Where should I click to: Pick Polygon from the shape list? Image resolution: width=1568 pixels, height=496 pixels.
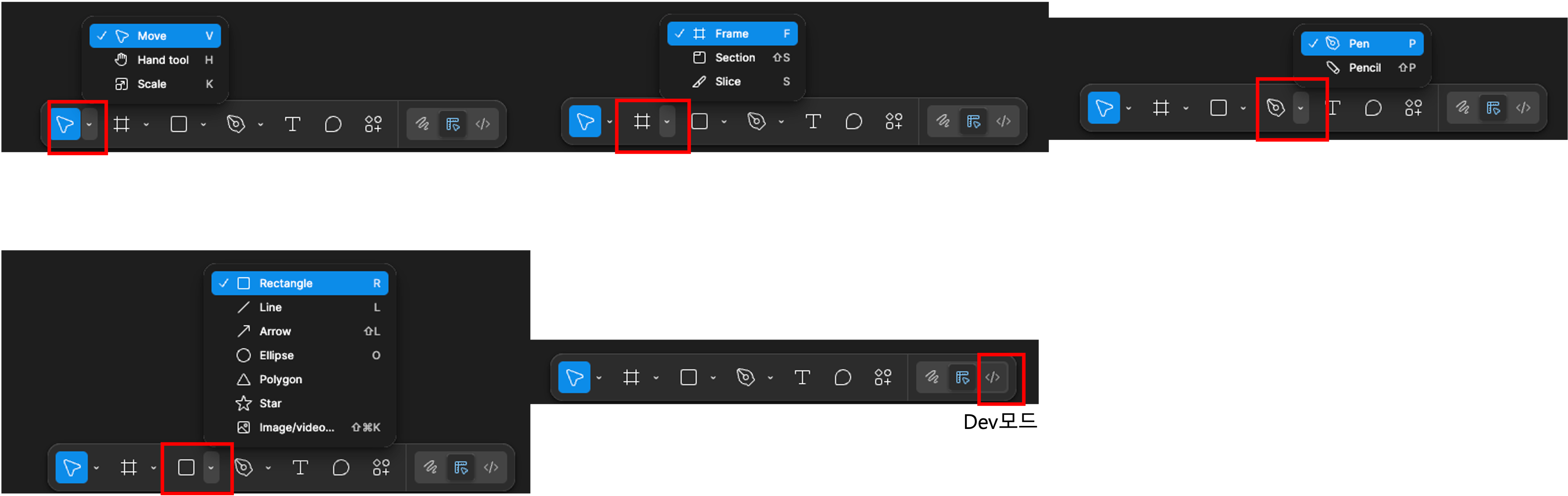300,379
